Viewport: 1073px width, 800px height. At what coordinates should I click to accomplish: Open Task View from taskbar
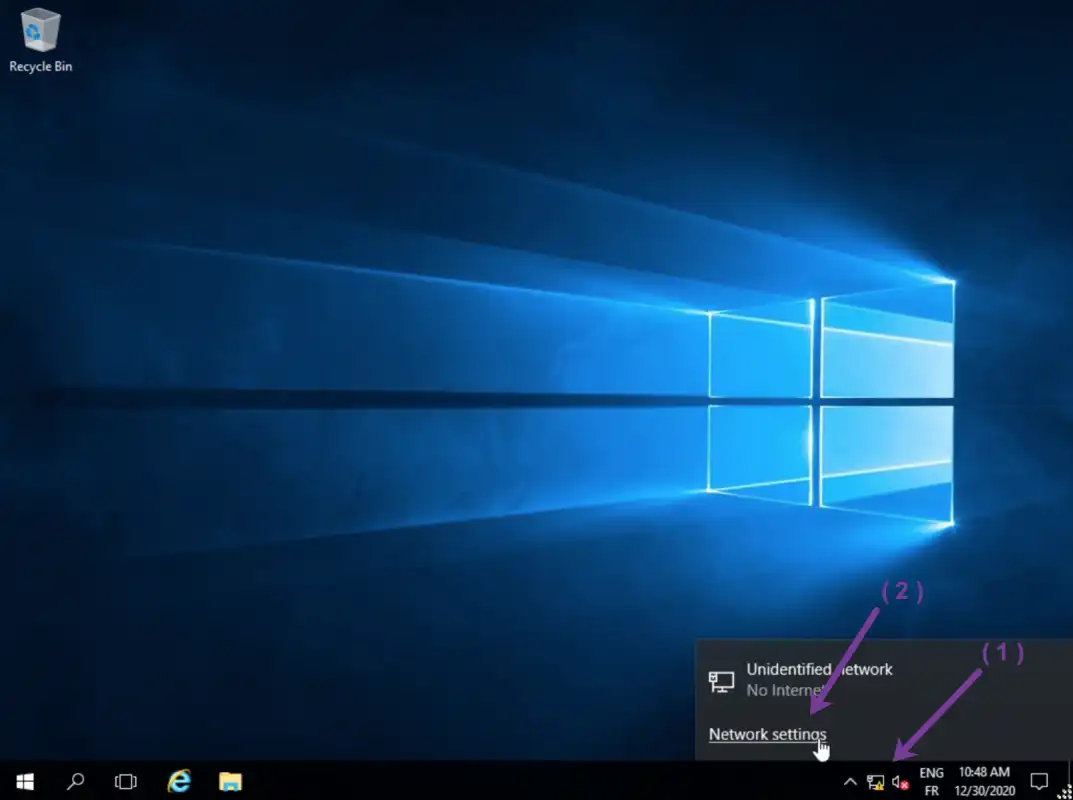tap(126, 781)
